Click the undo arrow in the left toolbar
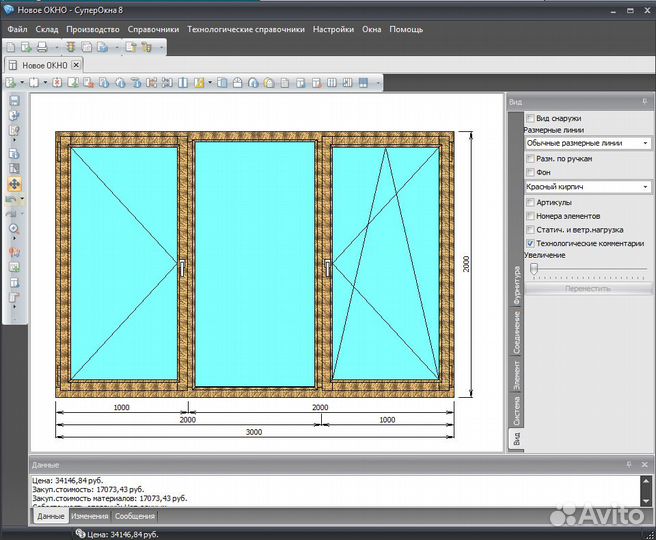656x540 pixels. coord(12,199)
